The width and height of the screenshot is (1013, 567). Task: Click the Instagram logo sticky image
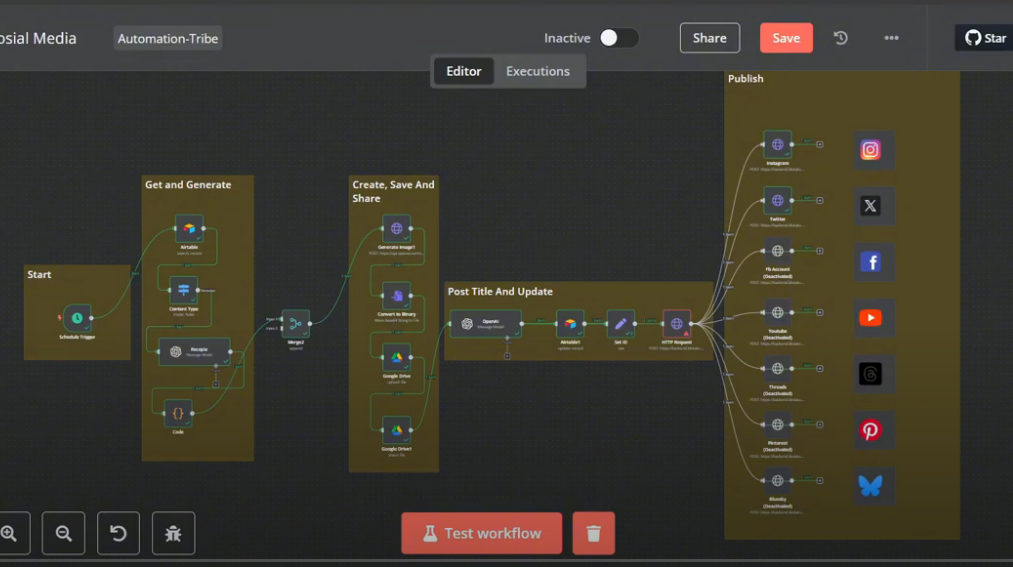tap(870, 150)
